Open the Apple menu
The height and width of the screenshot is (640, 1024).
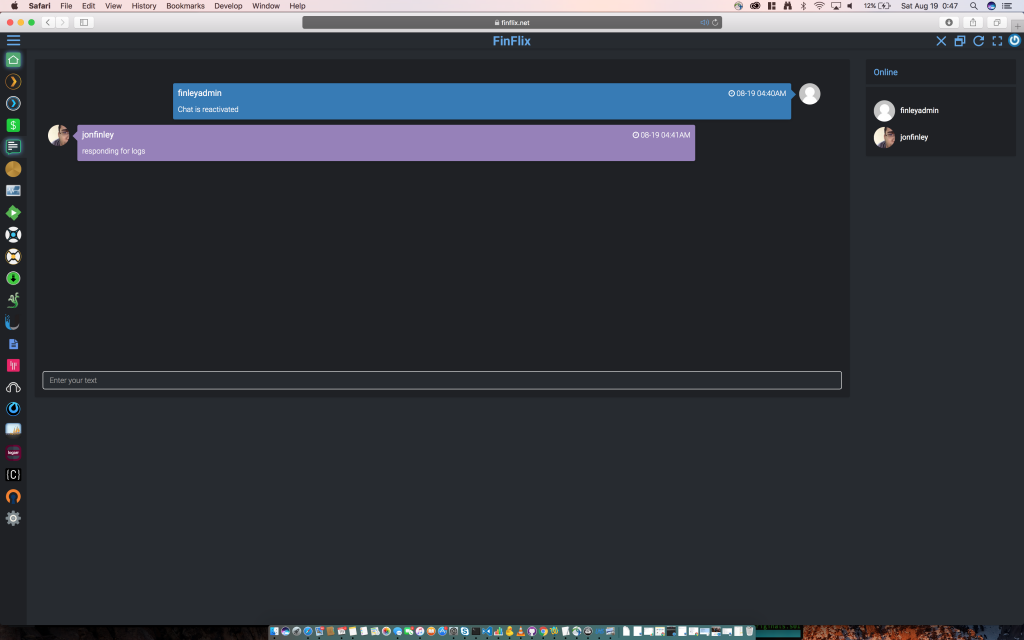[x=14, y=6]
